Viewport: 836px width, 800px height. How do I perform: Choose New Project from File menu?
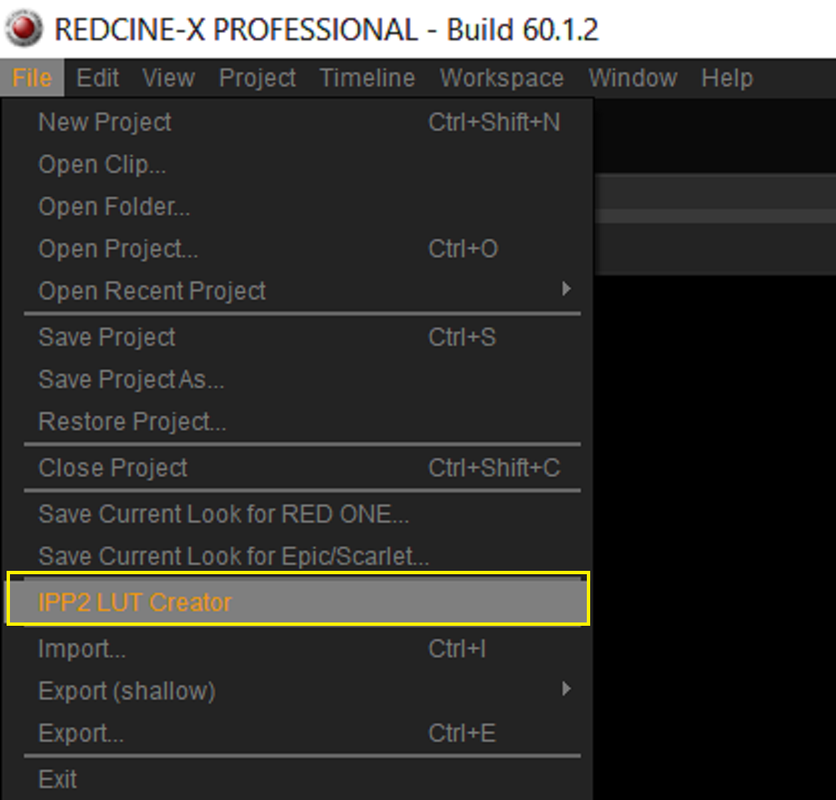[x=299, y=122]
